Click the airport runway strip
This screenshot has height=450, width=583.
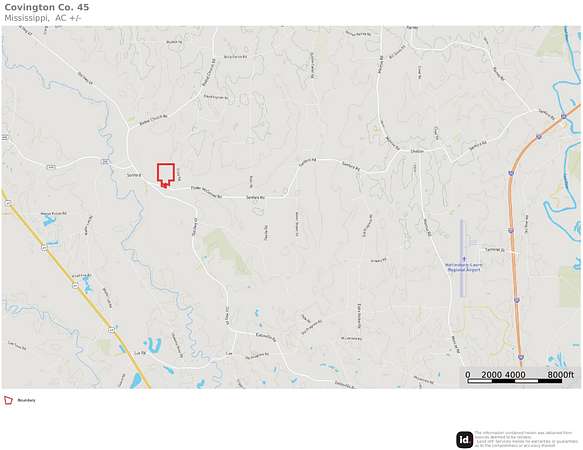(x=462, y=258)
